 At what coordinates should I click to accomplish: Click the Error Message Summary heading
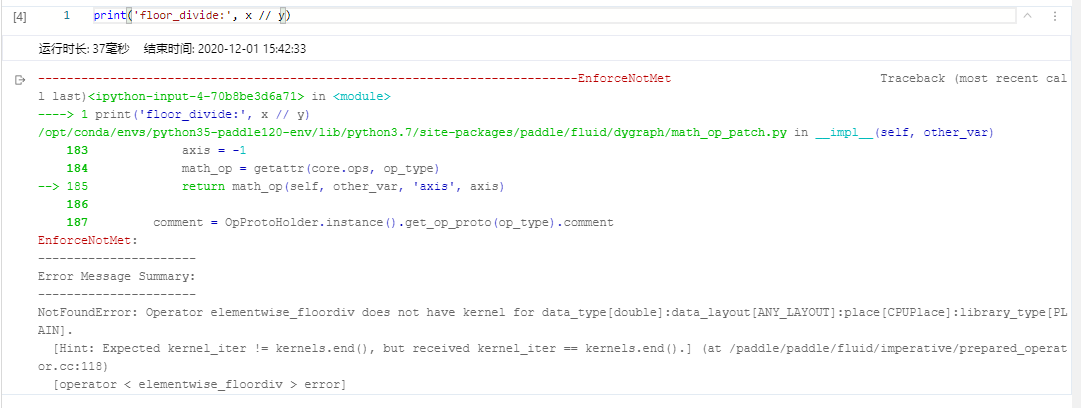(117, 276)
